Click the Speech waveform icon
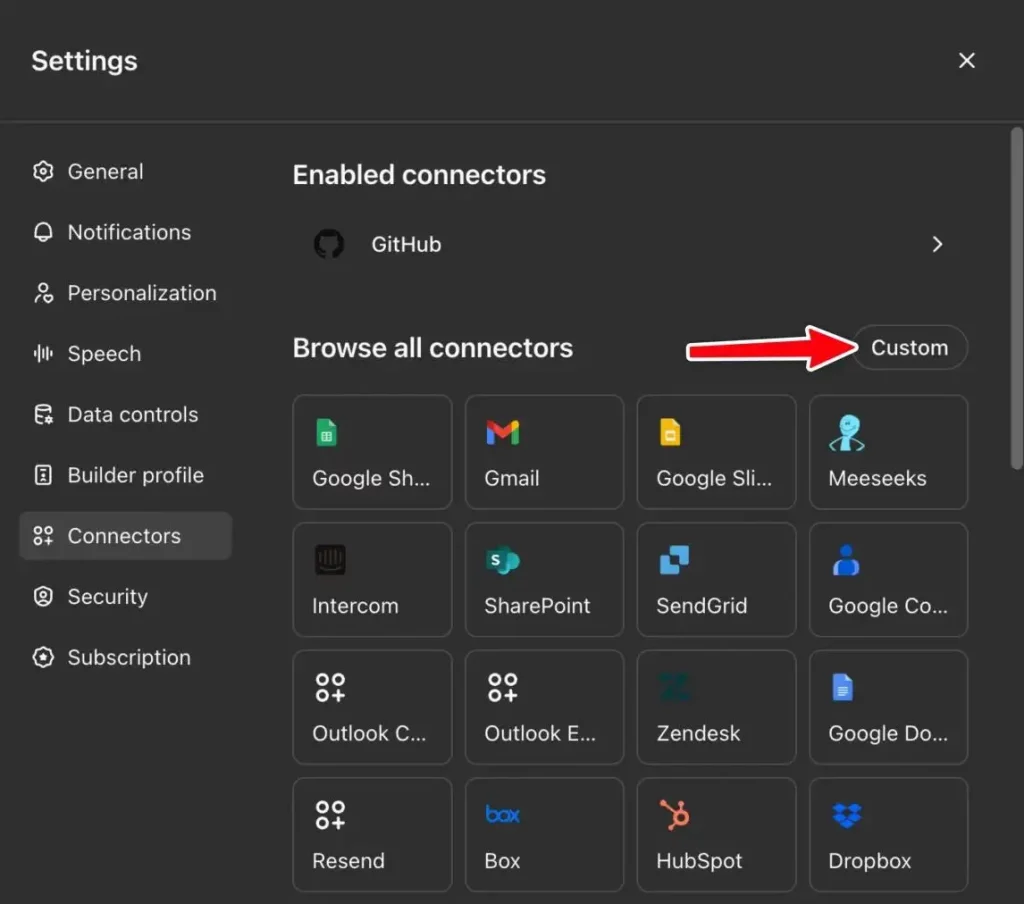1024x904 pixels. coord(43,353)
